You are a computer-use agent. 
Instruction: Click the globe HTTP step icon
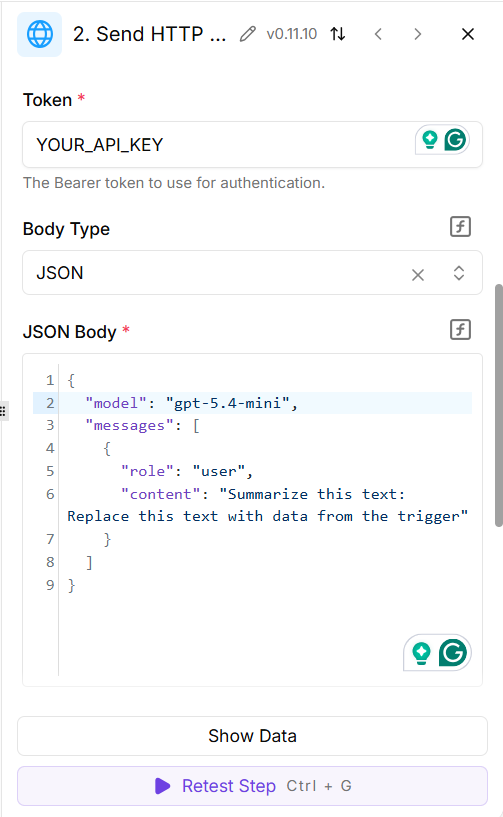(x=40, y=34)
